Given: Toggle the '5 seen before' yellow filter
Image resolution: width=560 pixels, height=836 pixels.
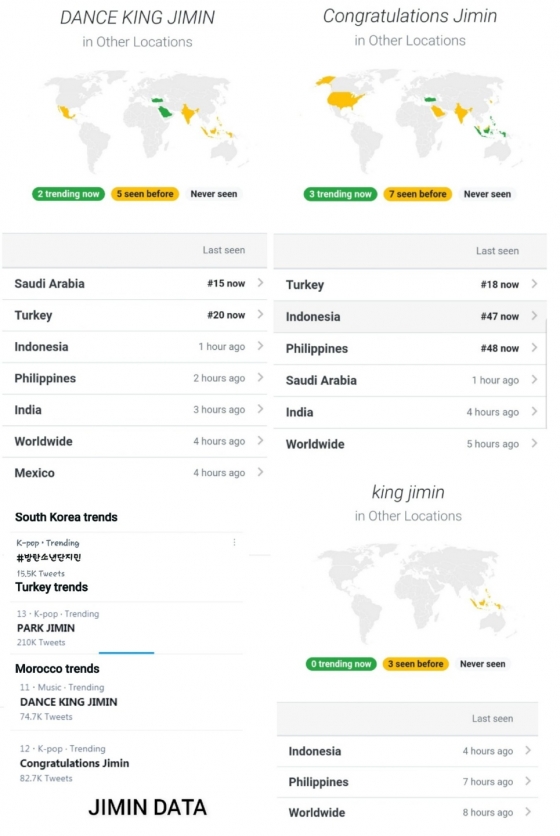Looking at the screenshot, I should click(x=145, y=194).
